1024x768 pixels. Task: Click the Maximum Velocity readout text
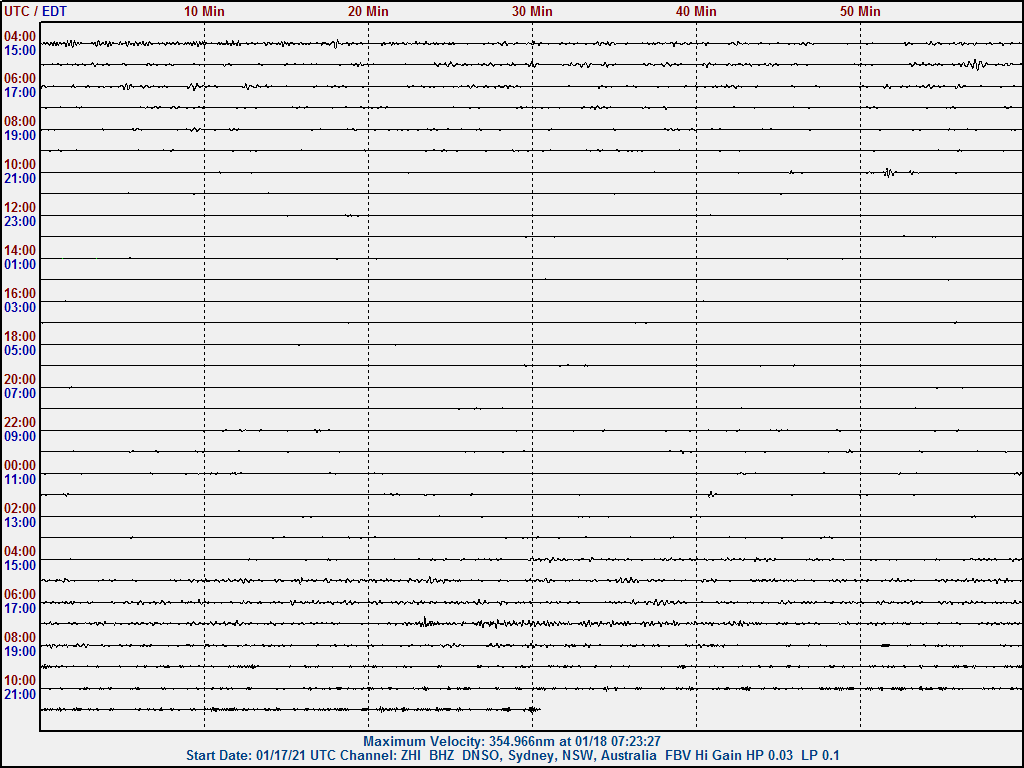point(511,741)
